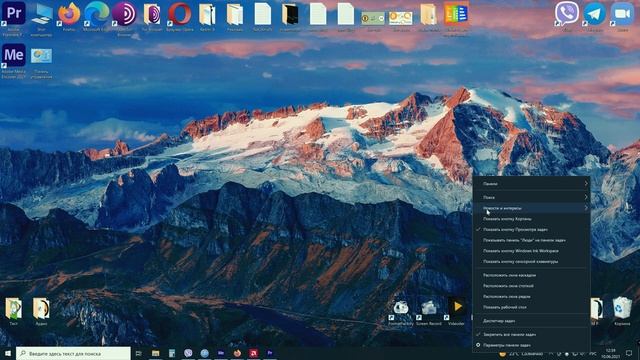640x360 pixels.
Task: Open the Recycle Bin desktop icon
Action: [x=622, y=311]
